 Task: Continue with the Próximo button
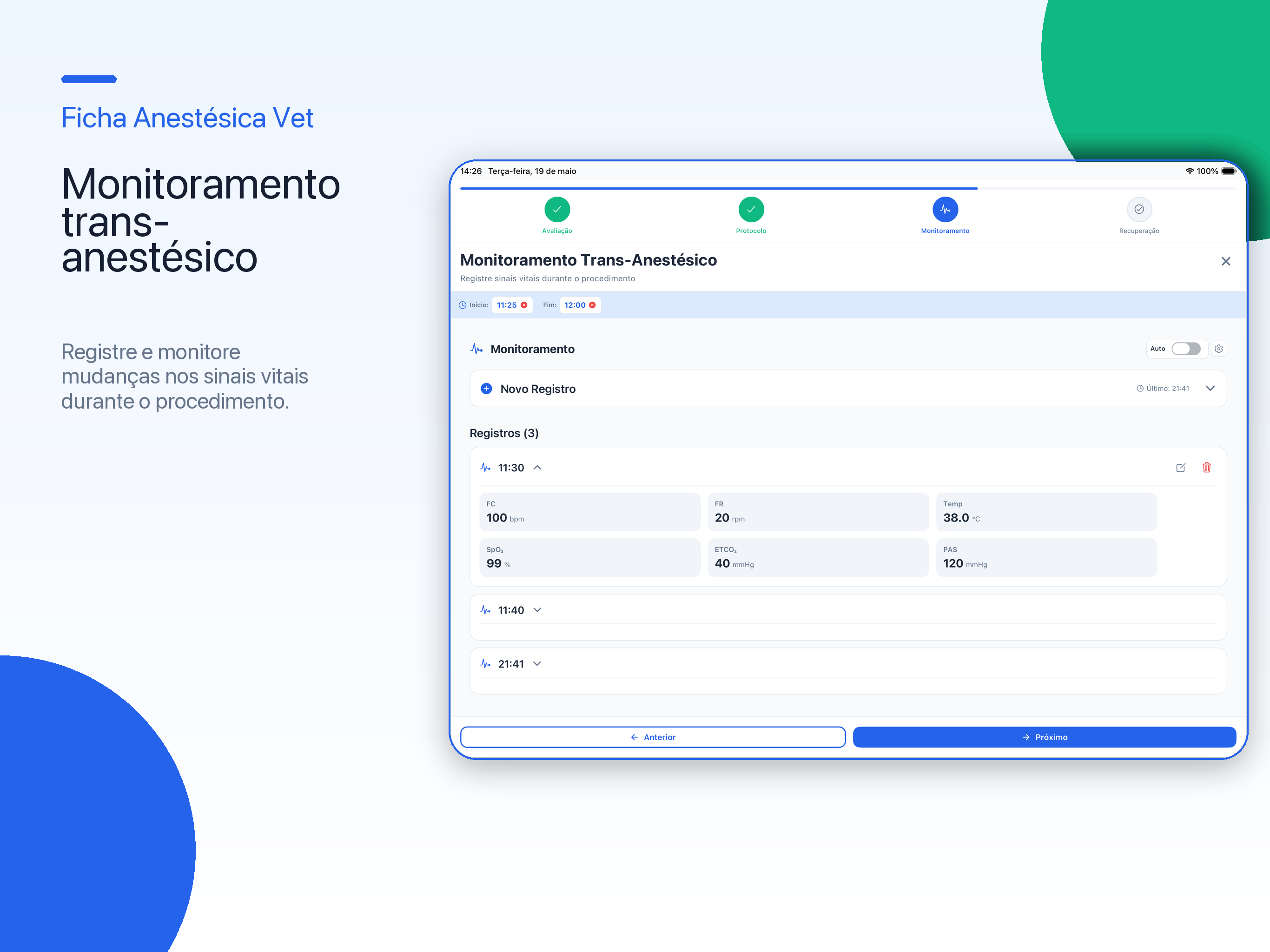[x=1045, y=737]
